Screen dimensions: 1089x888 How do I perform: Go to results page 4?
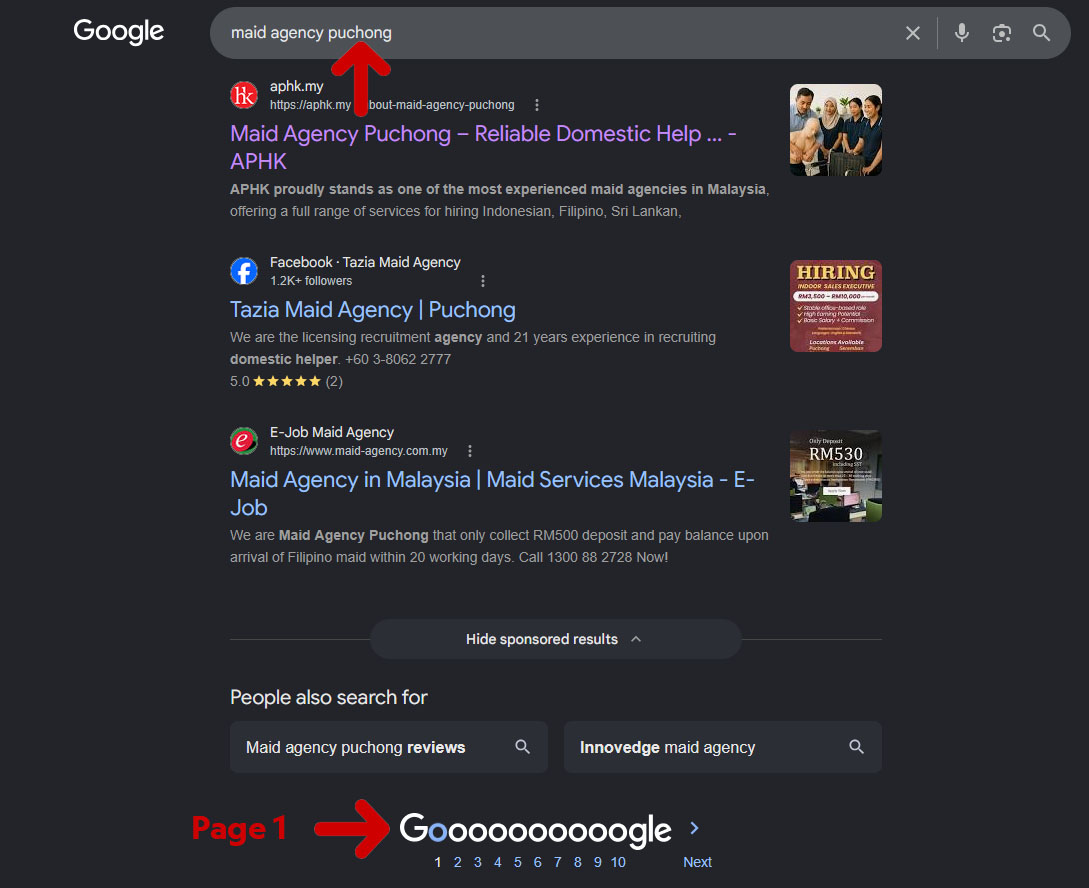[x=497, y=862]
